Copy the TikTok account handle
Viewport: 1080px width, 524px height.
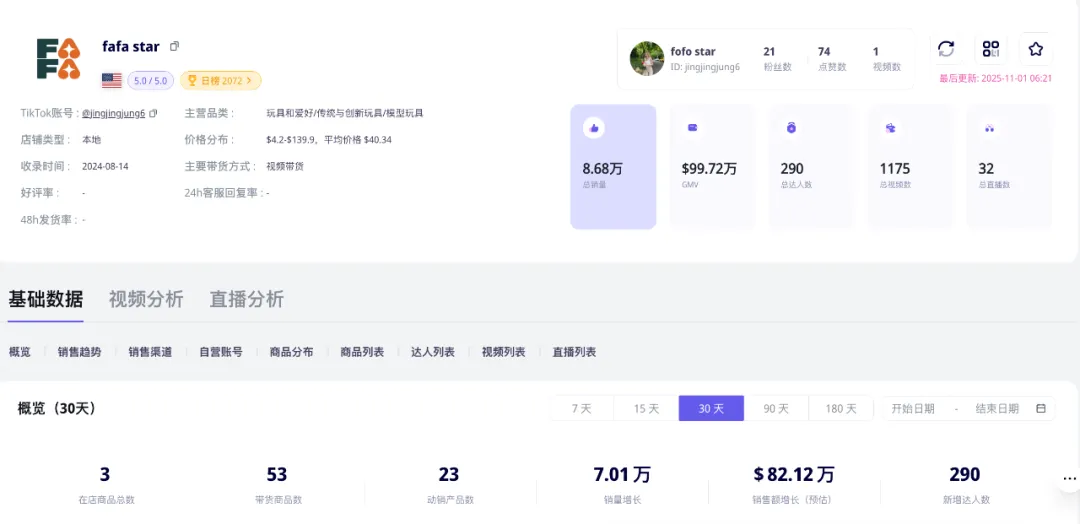(153, 113)
